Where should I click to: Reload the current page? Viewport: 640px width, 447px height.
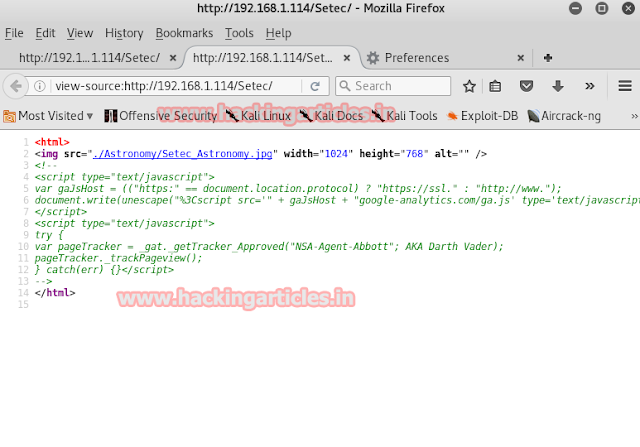[x=315, y=86]
